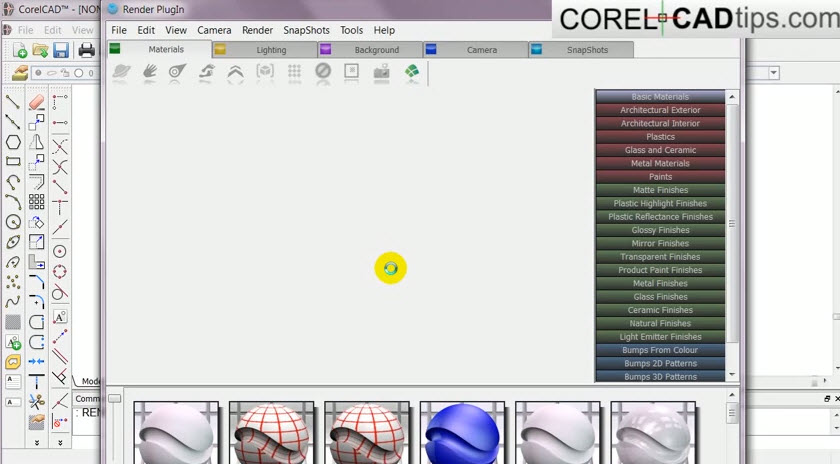
Task: Click the bracketed cube icon in materials toolbar
Action: pyautogui.click(x=265, y=71)
